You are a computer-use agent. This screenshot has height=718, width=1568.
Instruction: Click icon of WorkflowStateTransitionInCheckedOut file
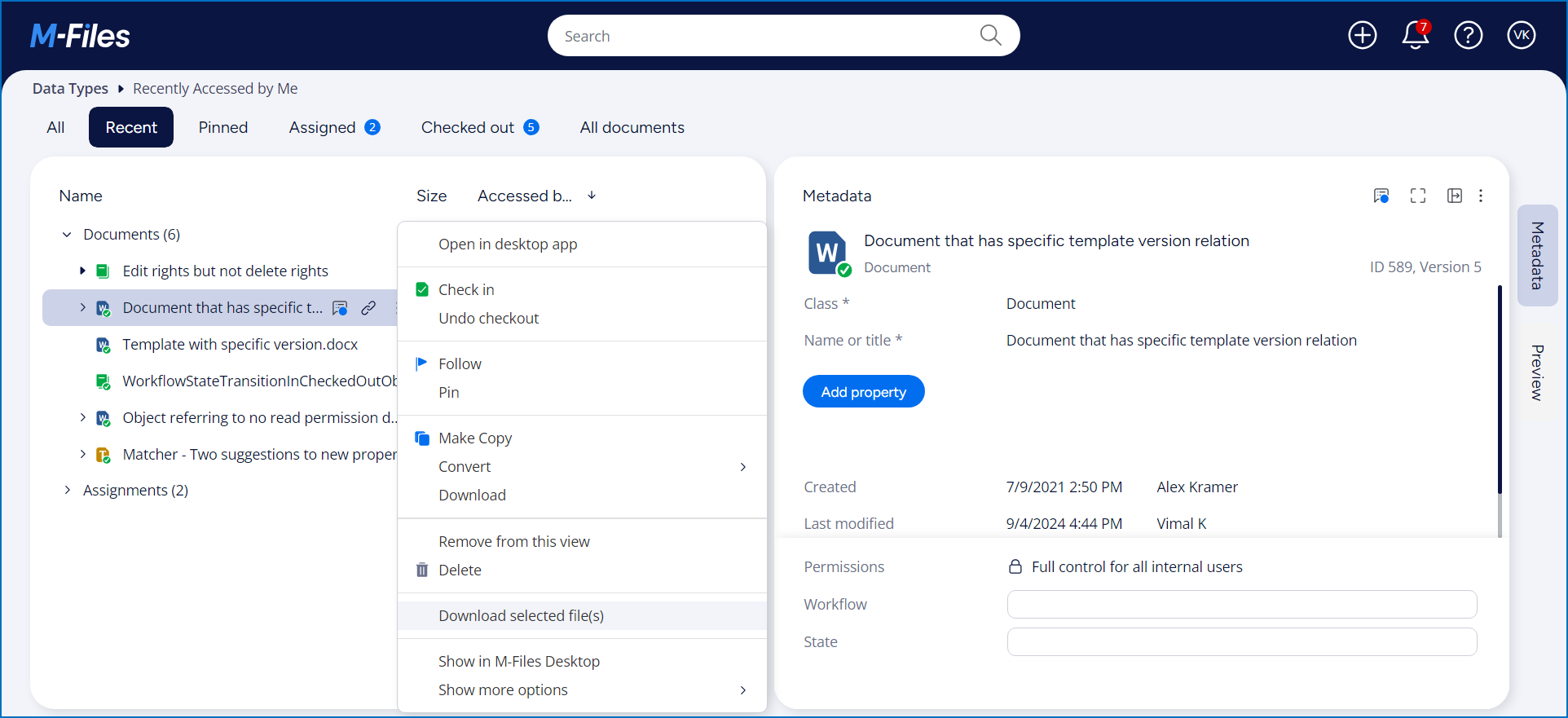[103, 381]
